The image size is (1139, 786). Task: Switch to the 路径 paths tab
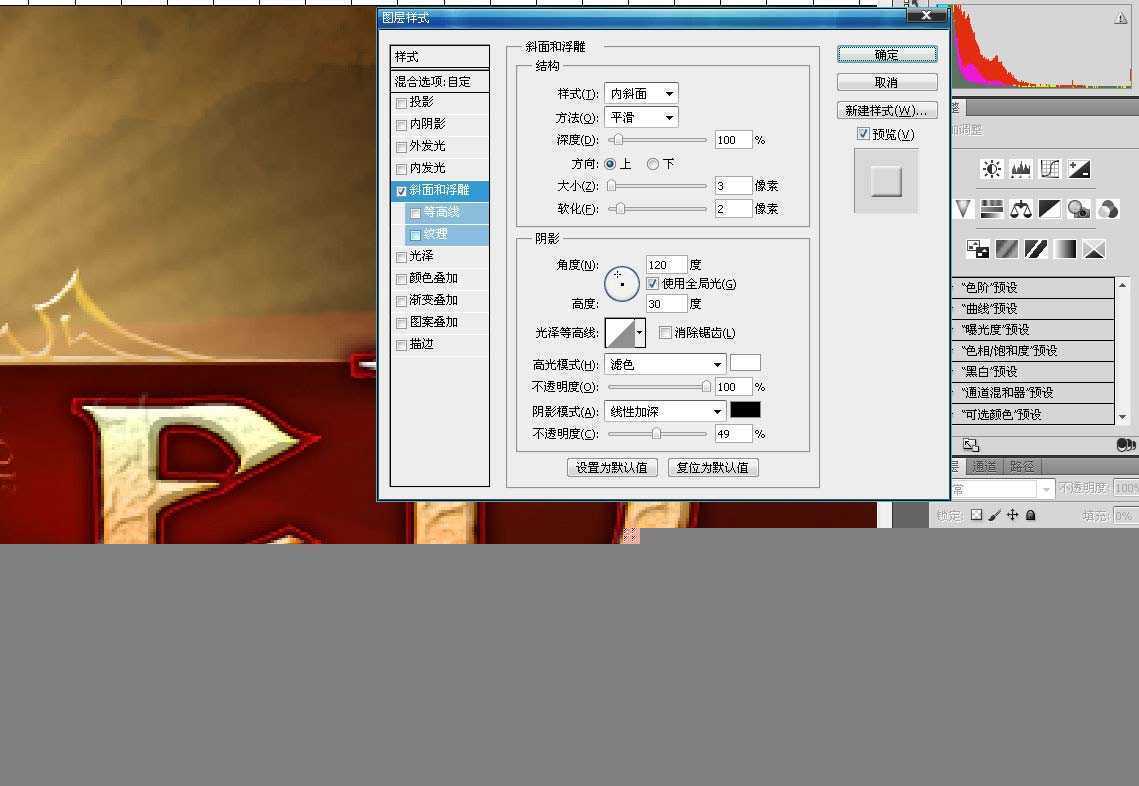point(1022,466)
